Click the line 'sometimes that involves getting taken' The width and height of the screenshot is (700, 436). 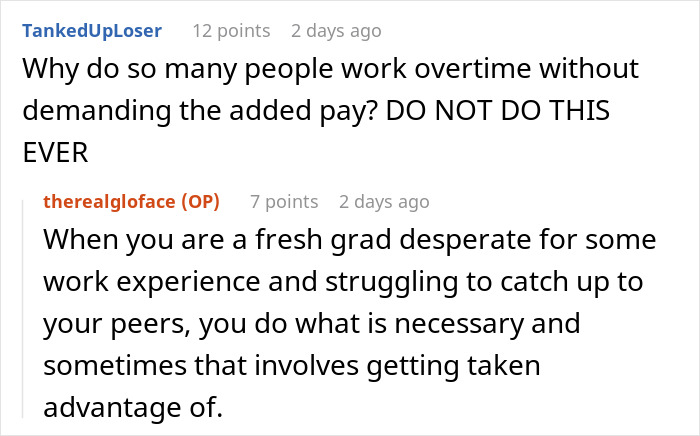pyautogui.click(x=291, y=366)
